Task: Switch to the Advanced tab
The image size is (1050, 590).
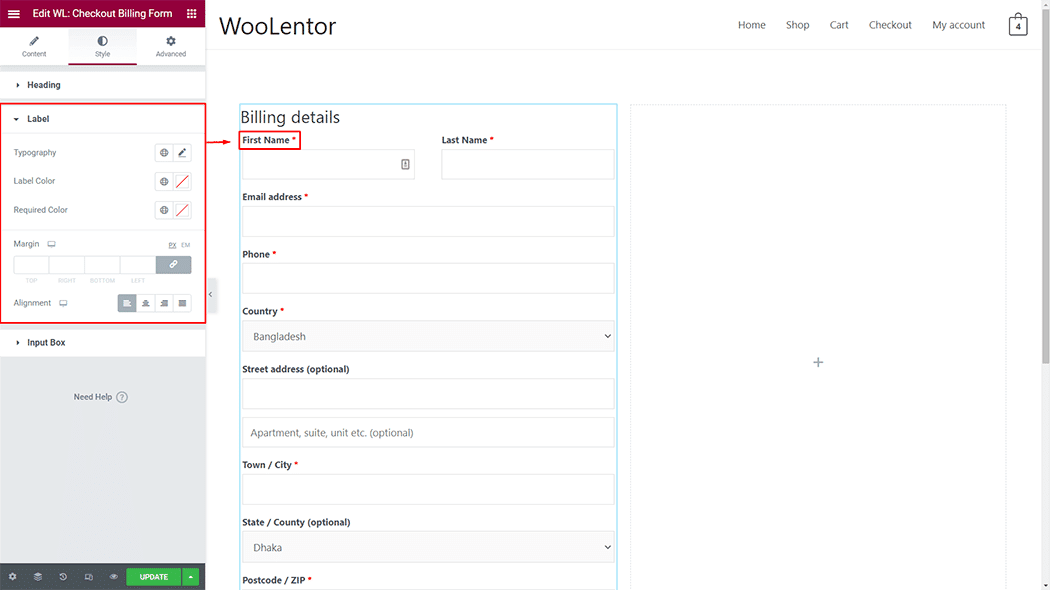Action: point(171,46)
